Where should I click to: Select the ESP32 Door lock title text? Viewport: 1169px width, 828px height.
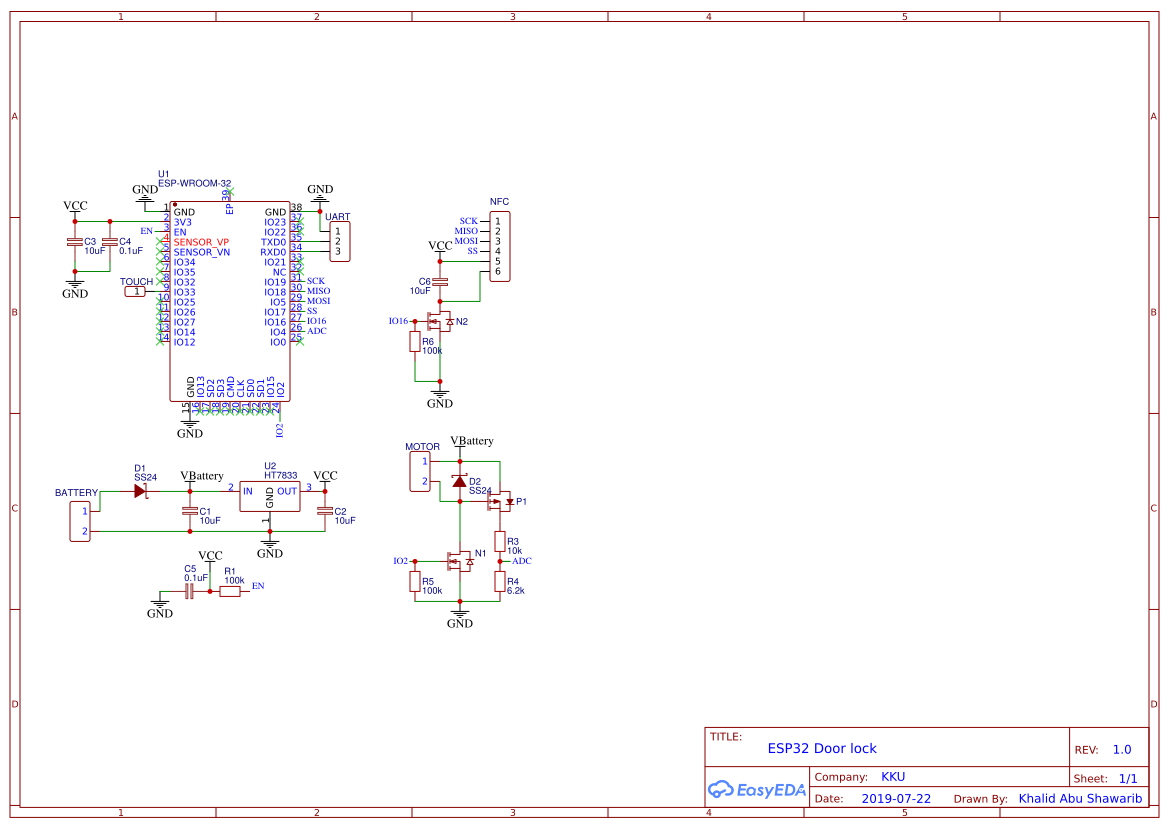click(x=822, y=748)
